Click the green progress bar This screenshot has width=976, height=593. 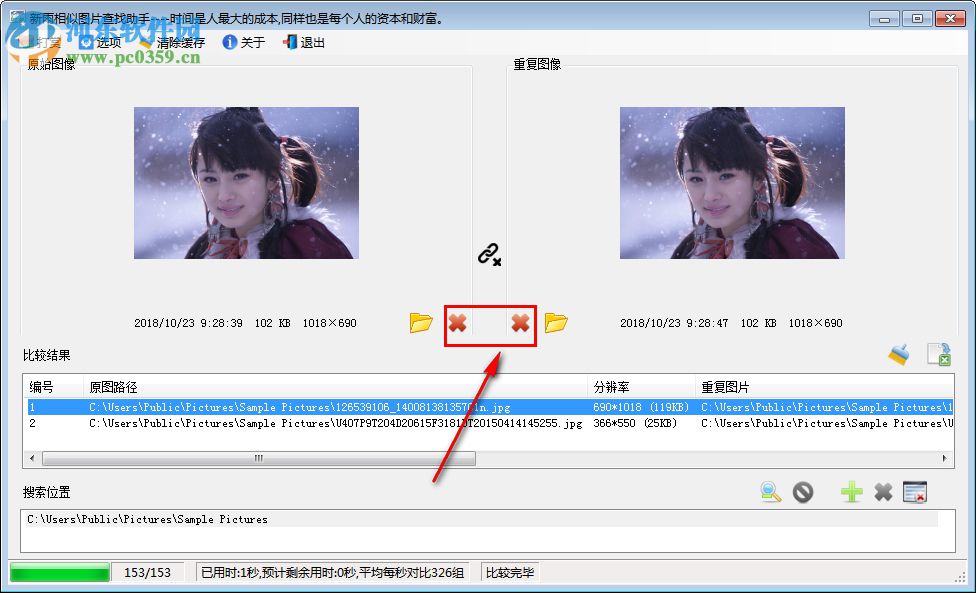(60, 572)
